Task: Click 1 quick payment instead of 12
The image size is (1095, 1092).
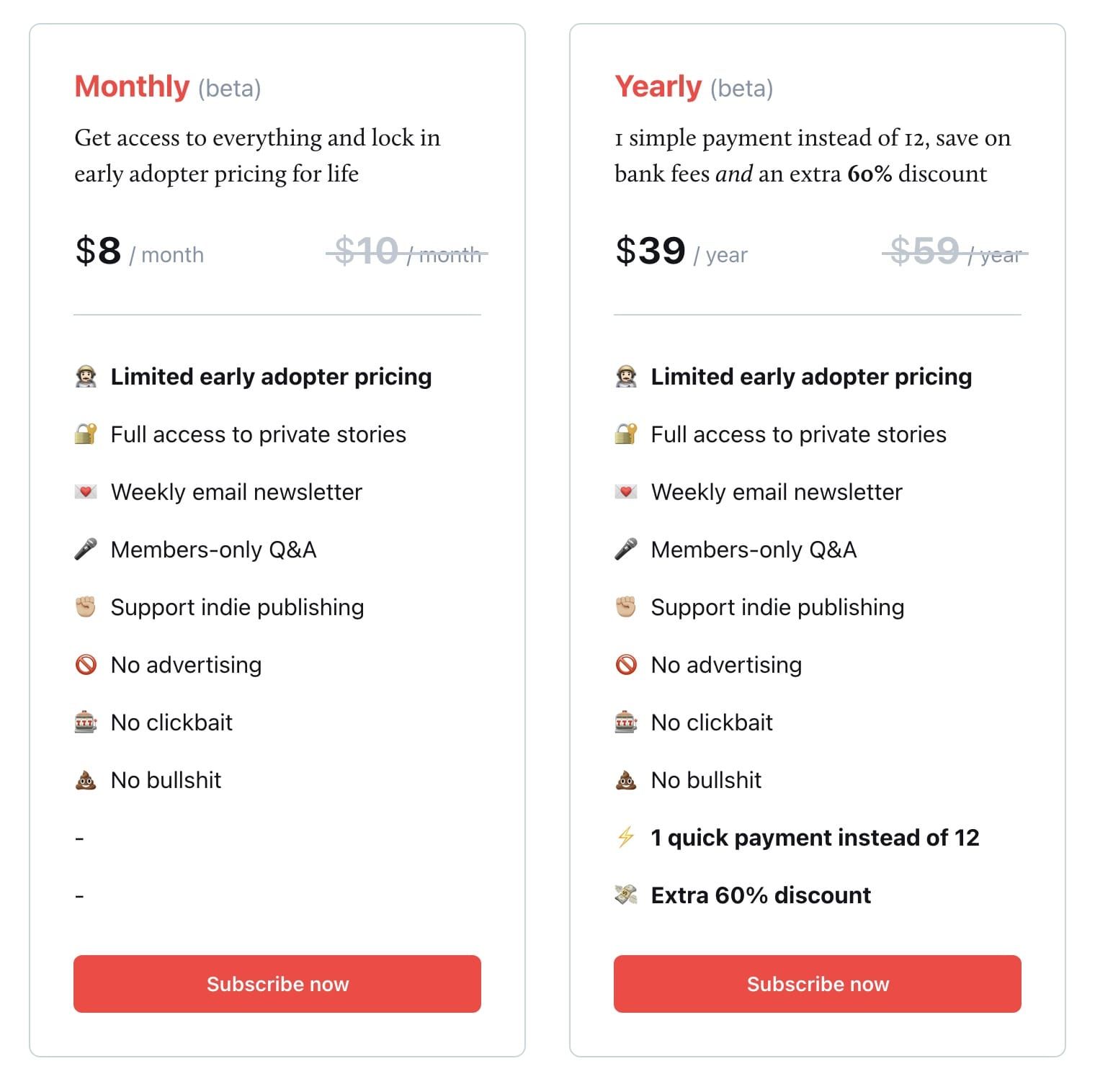Action: click(815, 838)
